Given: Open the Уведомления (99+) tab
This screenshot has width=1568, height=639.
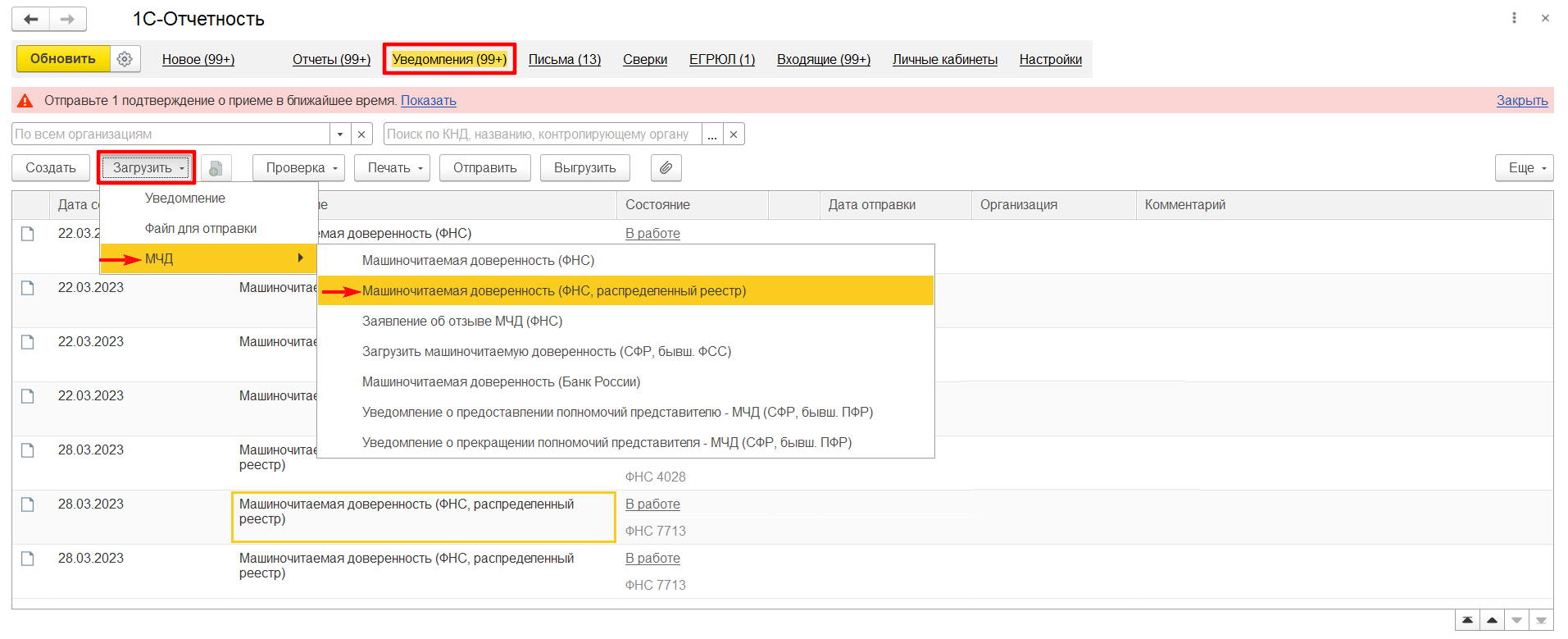Looking at the screenshot, I should click(449, 59).
